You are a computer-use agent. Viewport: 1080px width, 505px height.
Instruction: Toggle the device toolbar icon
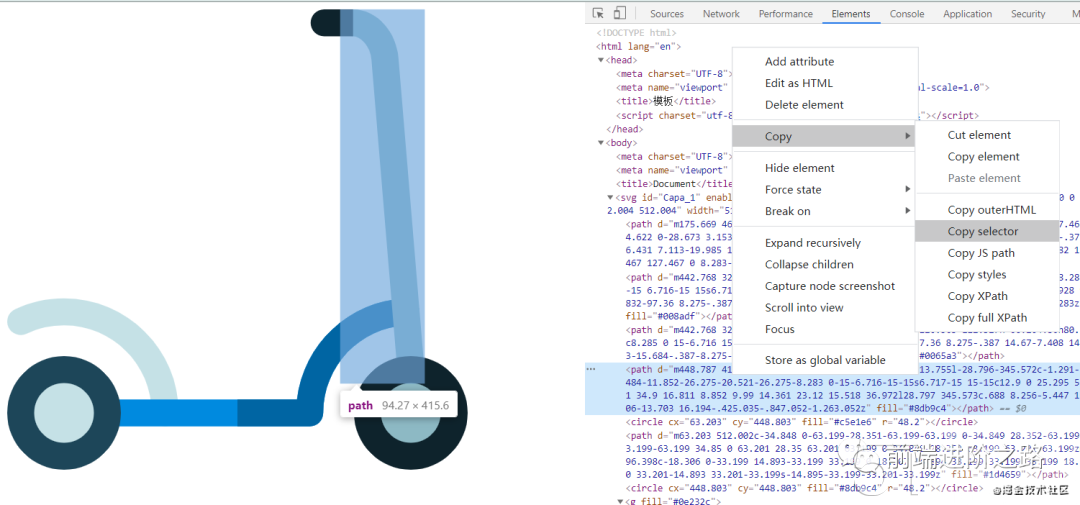[x=619, y=14]
